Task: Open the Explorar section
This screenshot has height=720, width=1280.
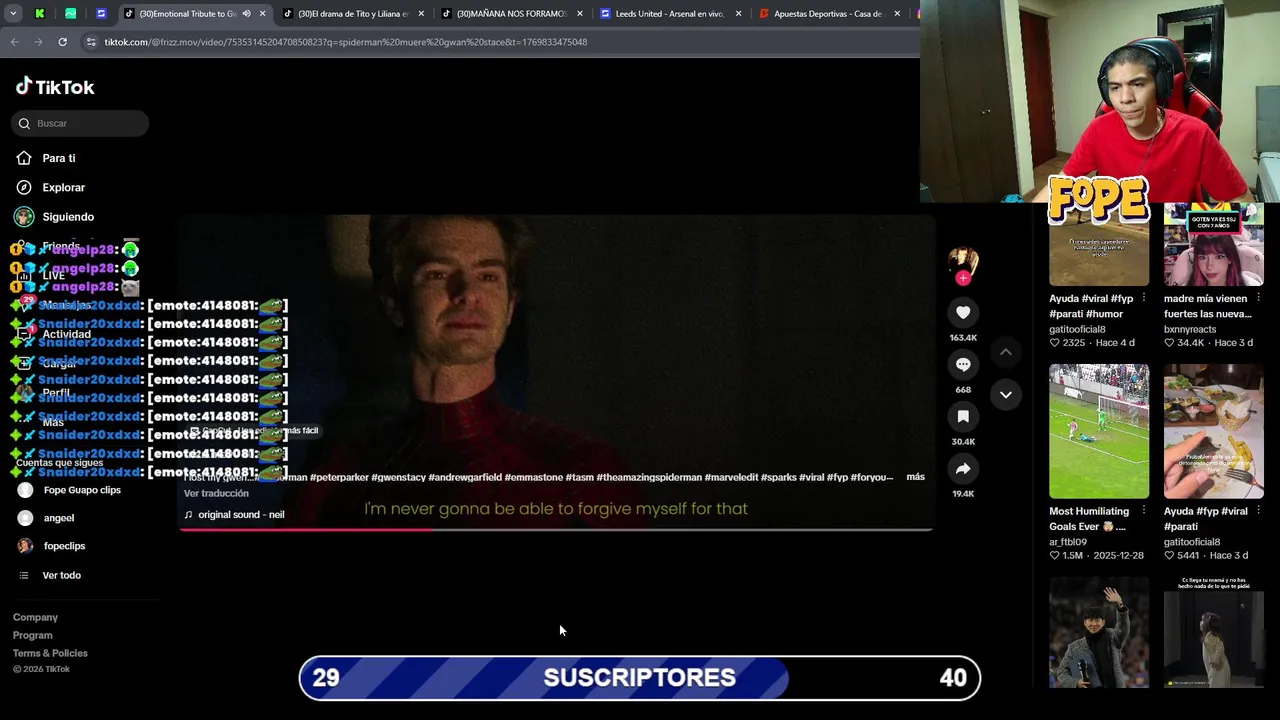Action: click(63, 187)
